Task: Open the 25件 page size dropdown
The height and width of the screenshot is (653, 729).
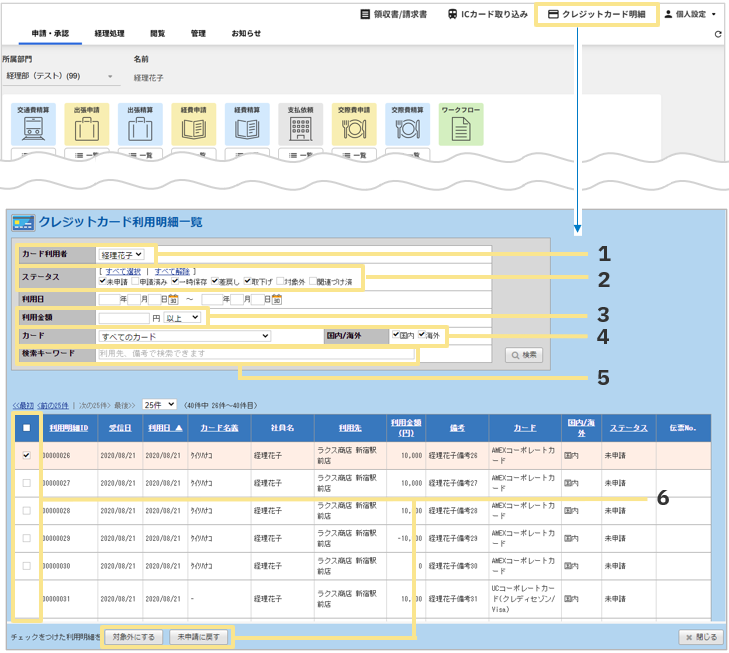Action: coord(158,405)
